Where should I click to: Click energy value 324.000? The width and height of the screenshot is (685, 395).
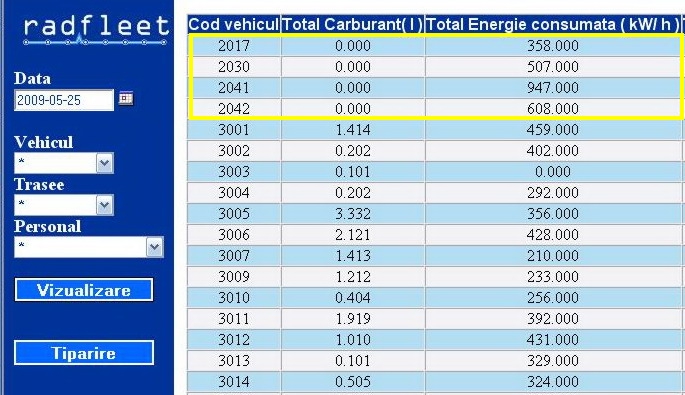tap(553, 381)
